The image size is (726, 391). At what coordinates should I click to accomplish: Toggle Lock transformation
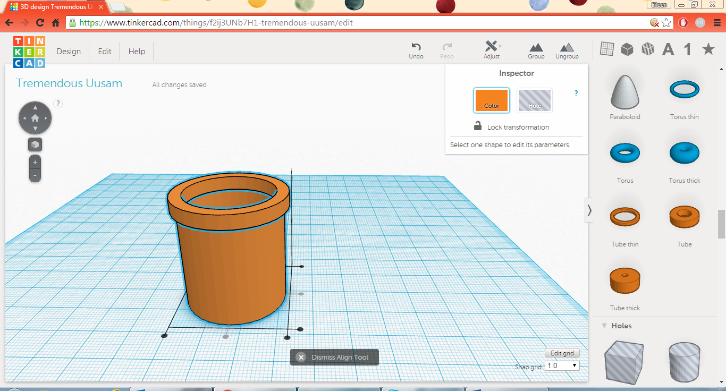(511, 126)
